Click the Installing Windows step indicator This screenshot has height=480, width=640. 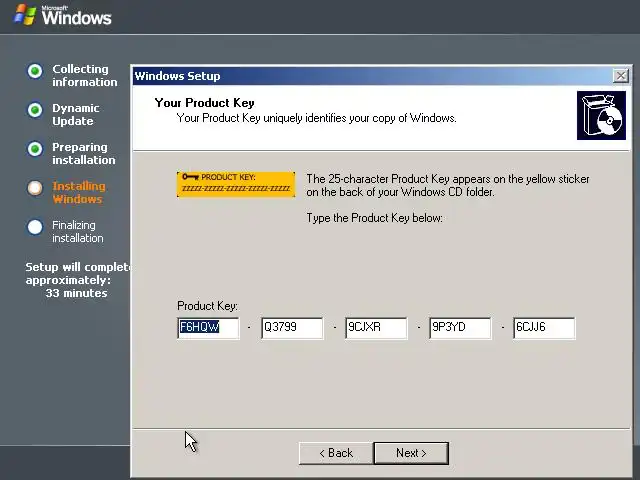pyautogui.click(x=35, y=188)
